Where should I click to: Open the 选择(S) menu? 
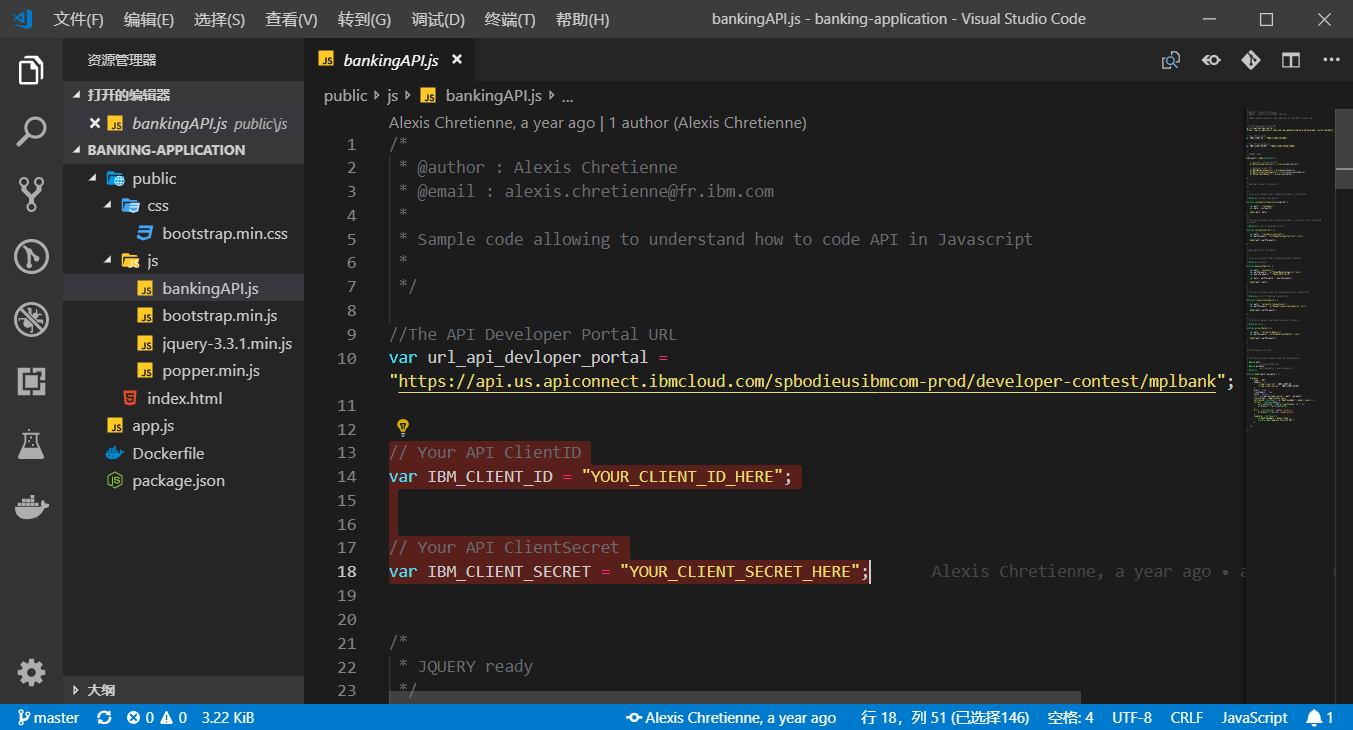coord(220,19)
